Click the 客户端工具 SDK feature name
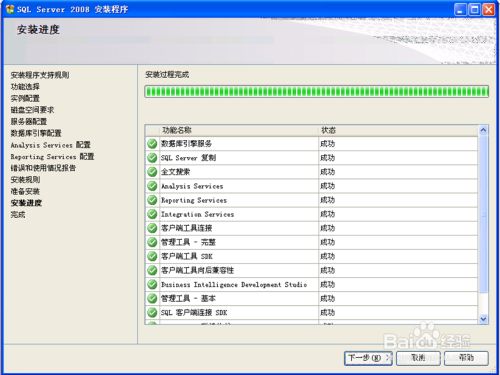The width and height of the screenshot is (500, 375). coord(187,256)
